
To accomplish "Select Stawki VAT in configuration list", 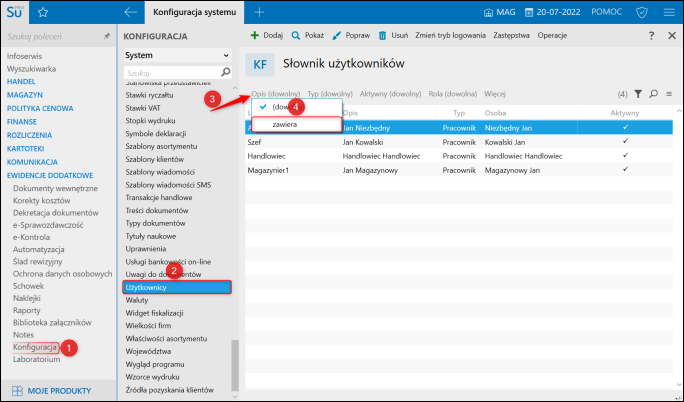I will 143,108.
